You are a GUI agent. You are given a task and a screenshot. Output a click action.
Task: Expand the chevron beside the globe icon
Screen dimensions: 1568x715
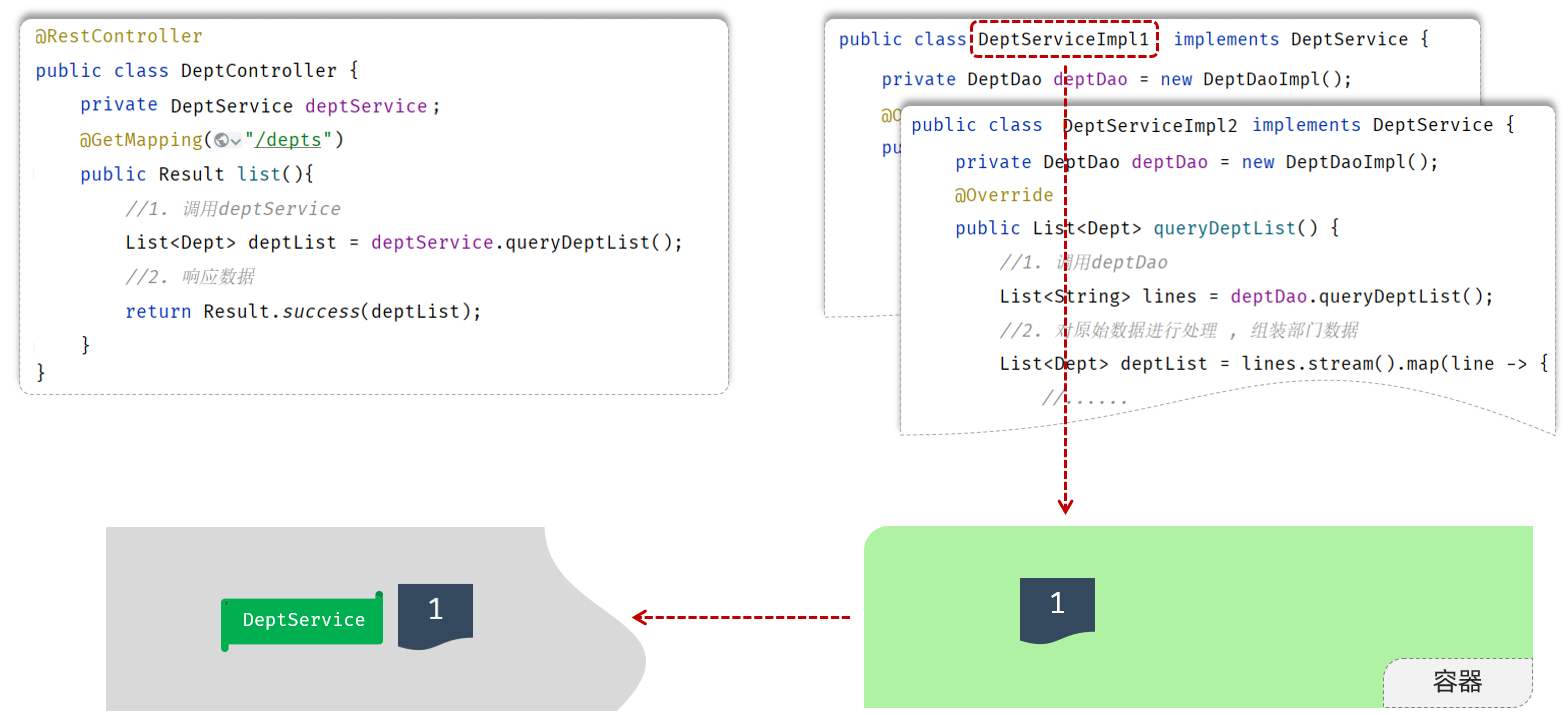coord(236,141)
